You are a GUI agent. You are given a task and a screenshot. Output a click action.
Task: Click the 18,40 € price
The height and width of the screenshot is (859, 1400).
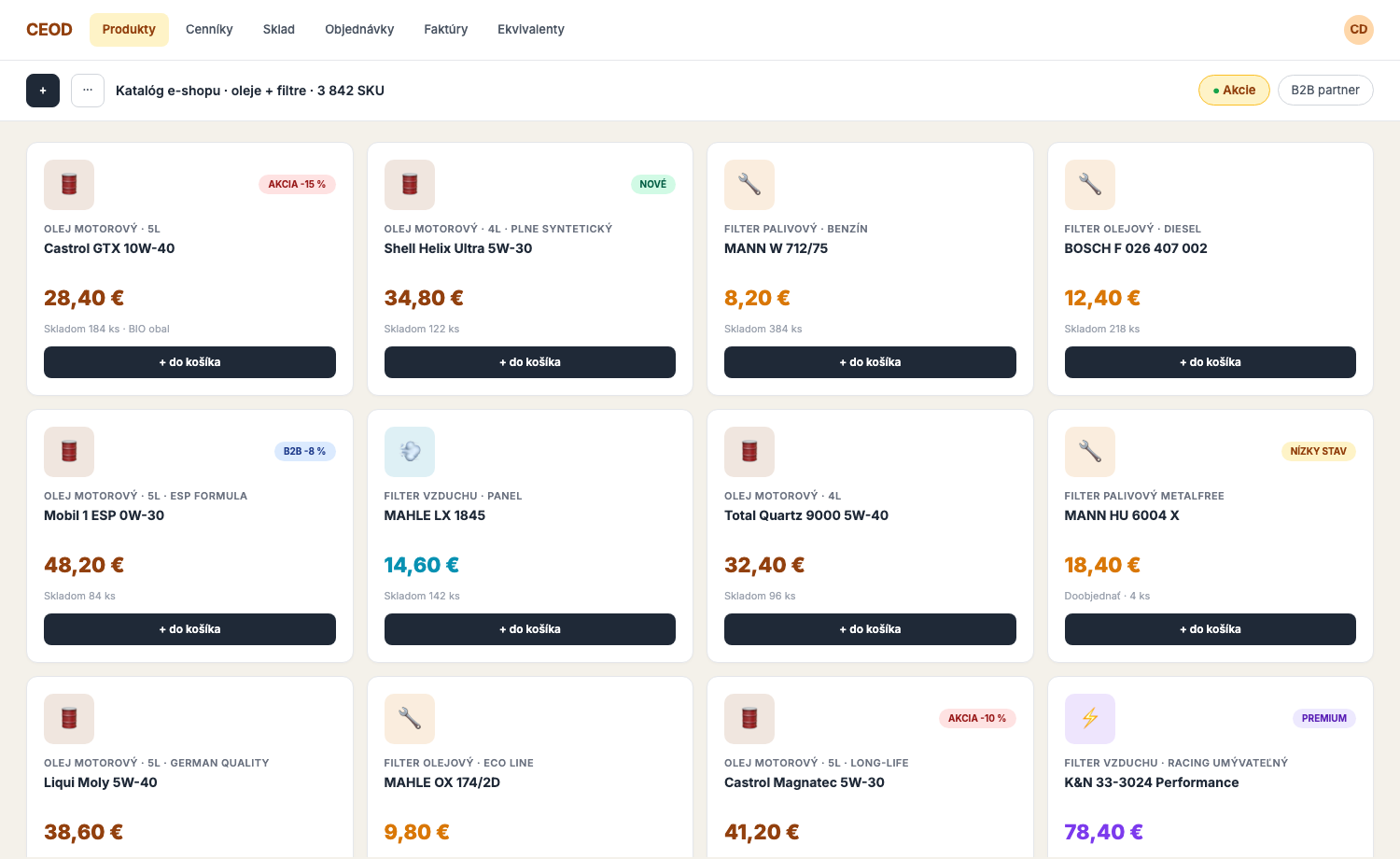point(1102,565)
